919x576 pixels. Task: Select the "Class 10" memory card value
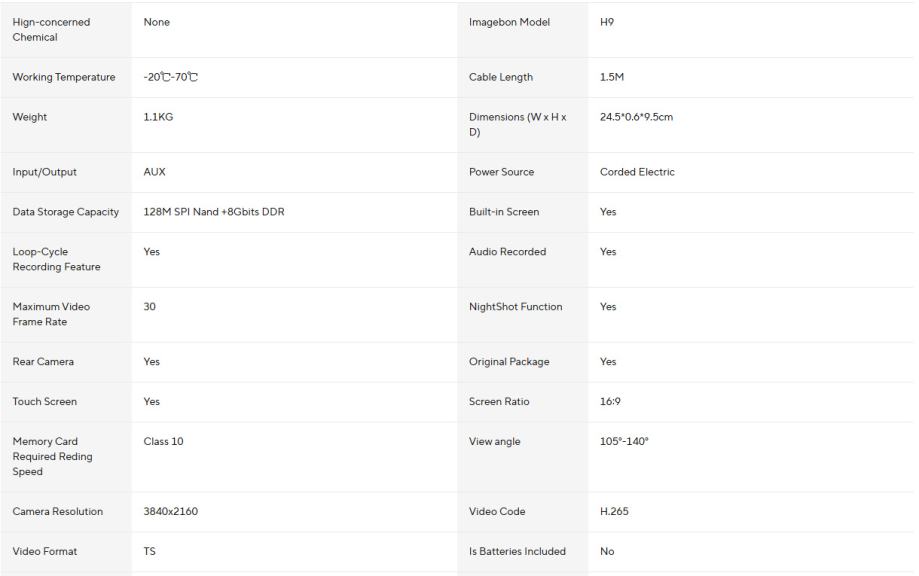point(163,441)
